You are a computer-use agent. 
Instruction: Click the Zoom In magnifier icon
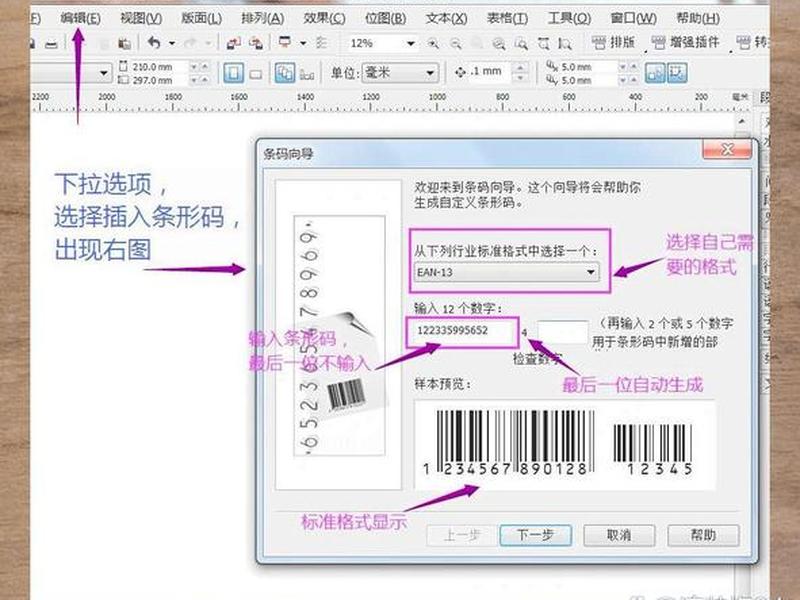[433, 44]
